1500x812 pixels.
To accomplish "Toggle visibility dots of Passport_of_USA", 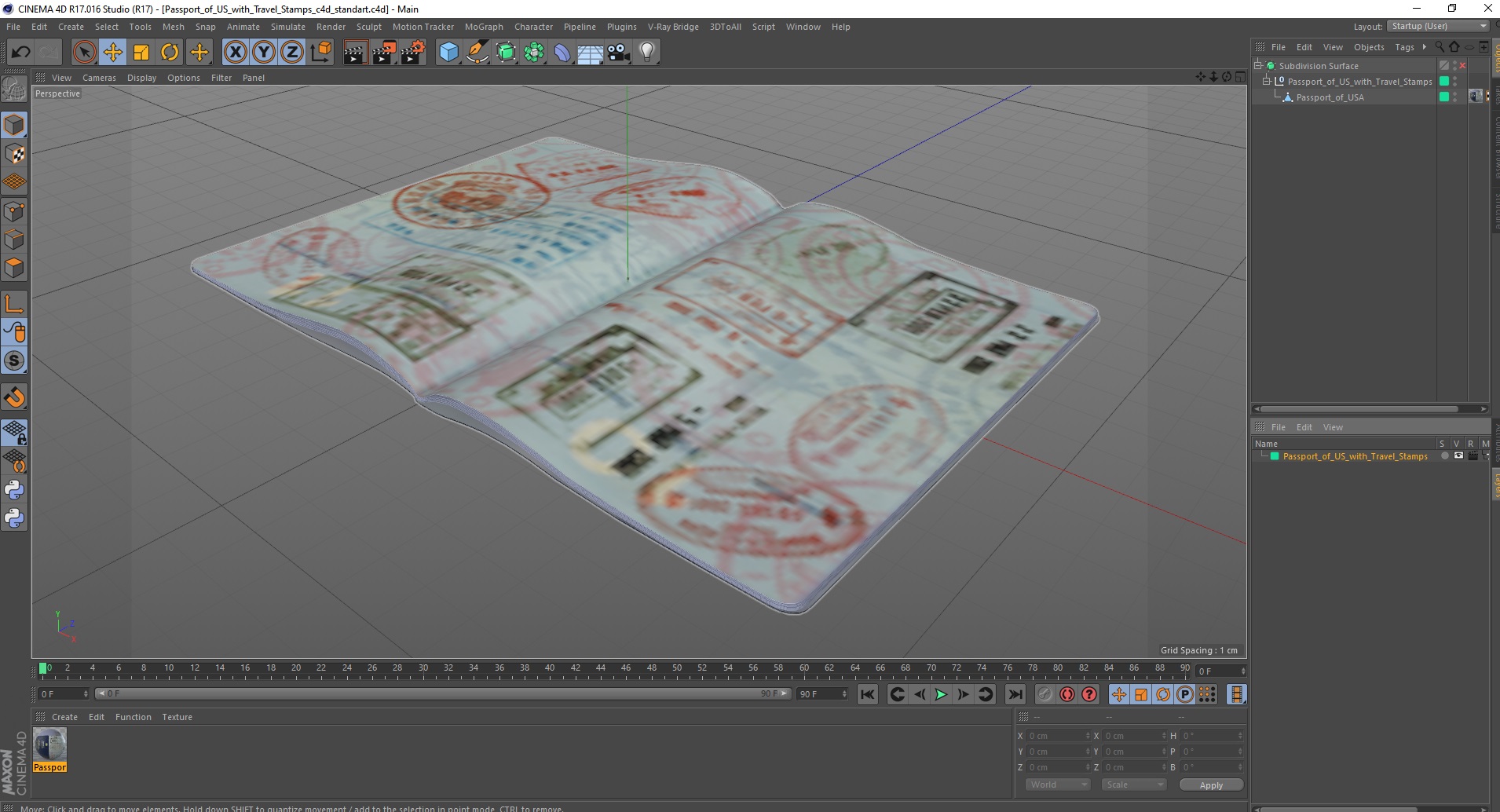I will (x=1454, y=97).
